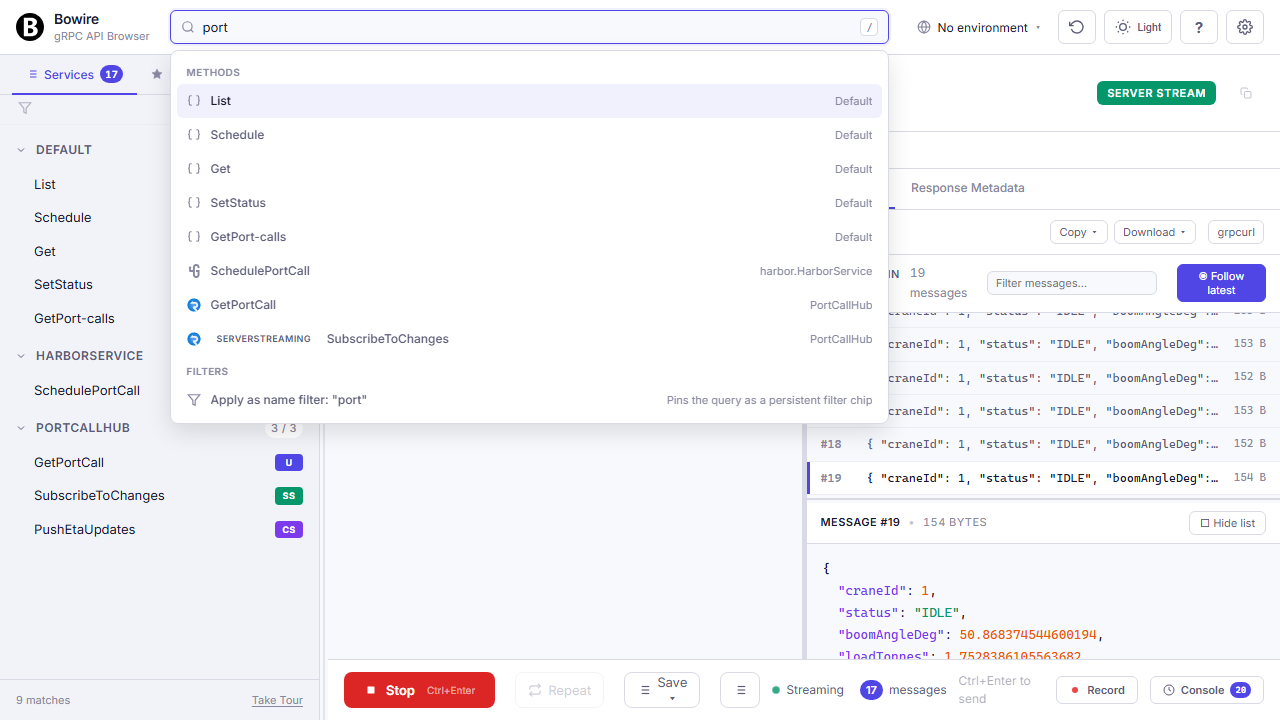Image resolution: width=1280 pixels, height=720 pixels.
Task: Open the settings gear button
Action: pos(1245,27)
